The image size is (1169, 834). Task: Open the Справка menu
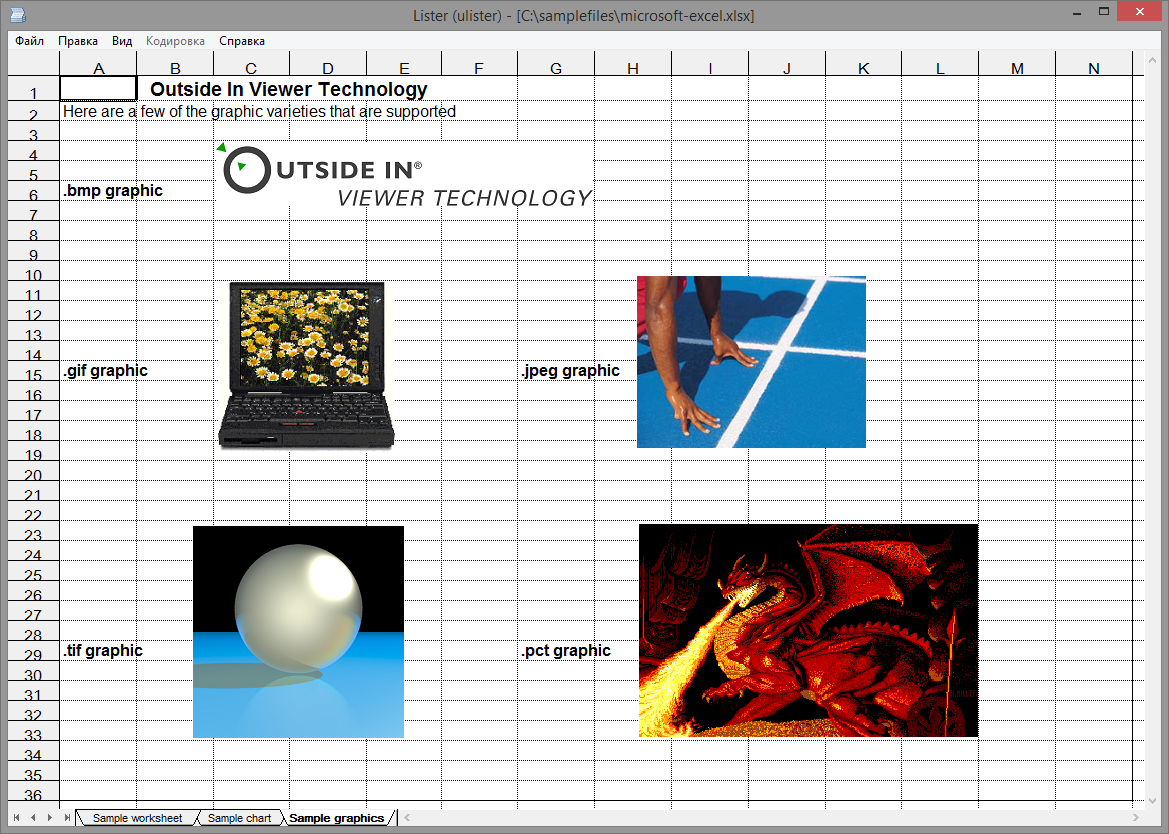coord(242,41)
